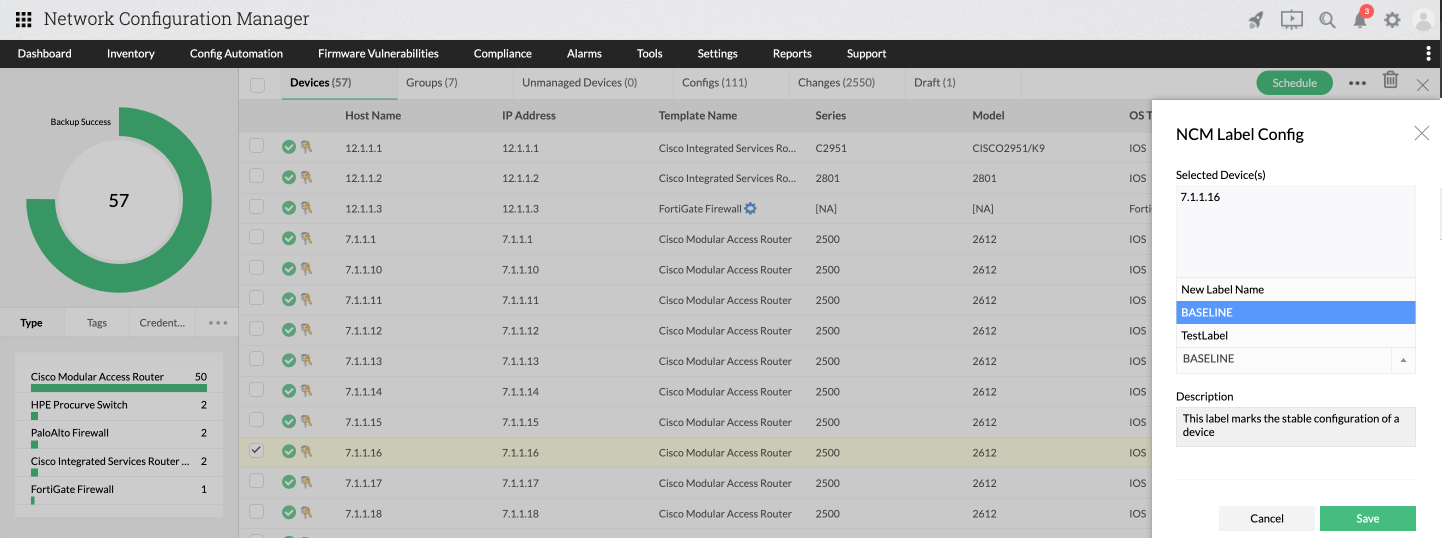Click key credential icon for host 7.1.1.16
The width and height of the screenshot is (1442, 538).
(x=306, y=452)
